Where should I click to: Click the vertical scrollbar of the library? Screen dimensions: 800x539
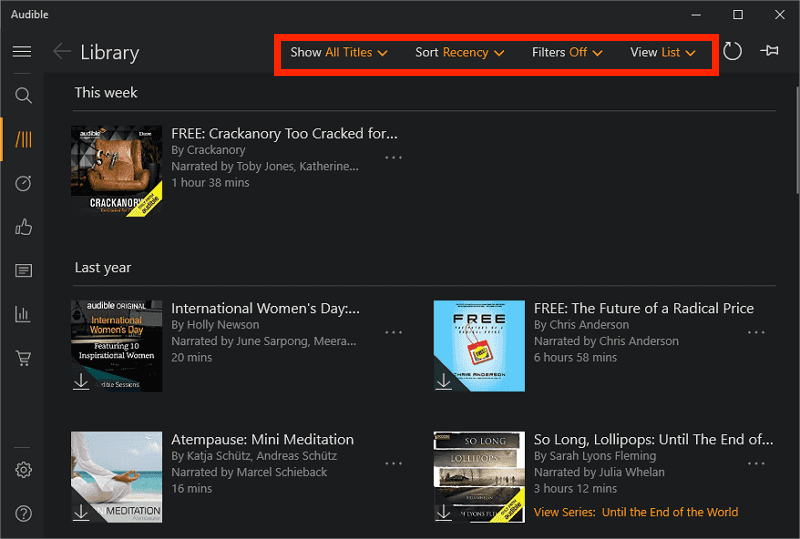tap(797, 140)
